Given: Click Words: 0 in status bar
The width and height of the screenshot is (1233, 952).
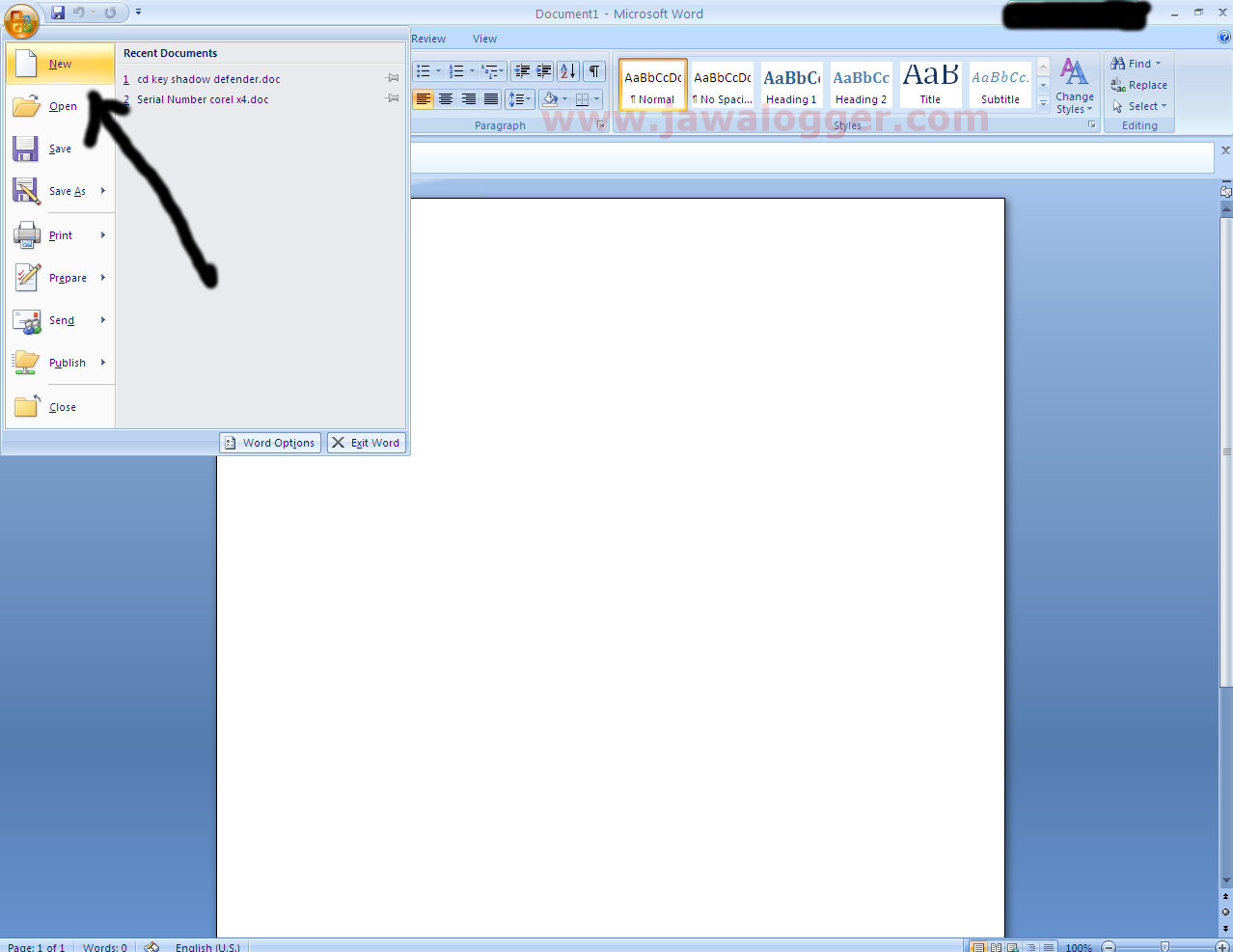Looking at the screenshot, I should pos(104,947).
